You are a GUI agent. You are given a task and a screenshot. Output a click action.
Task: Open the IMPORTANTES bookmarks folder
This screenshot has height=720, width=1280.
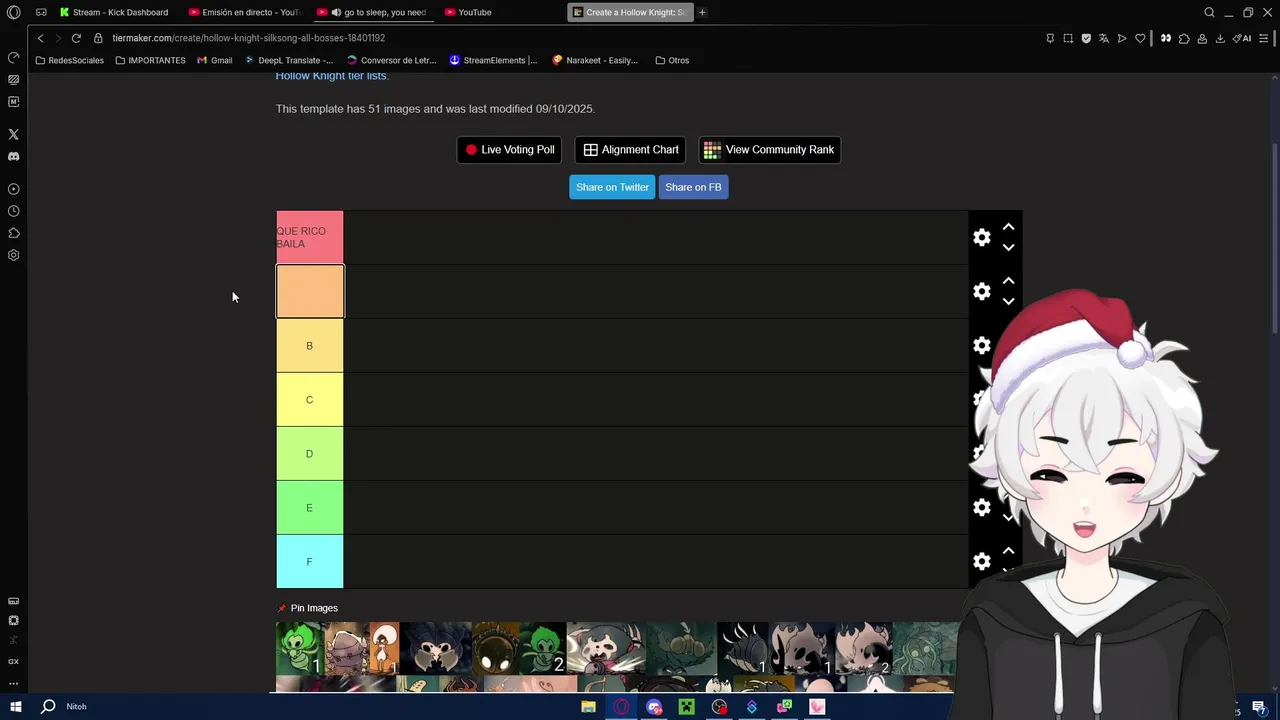150,60
